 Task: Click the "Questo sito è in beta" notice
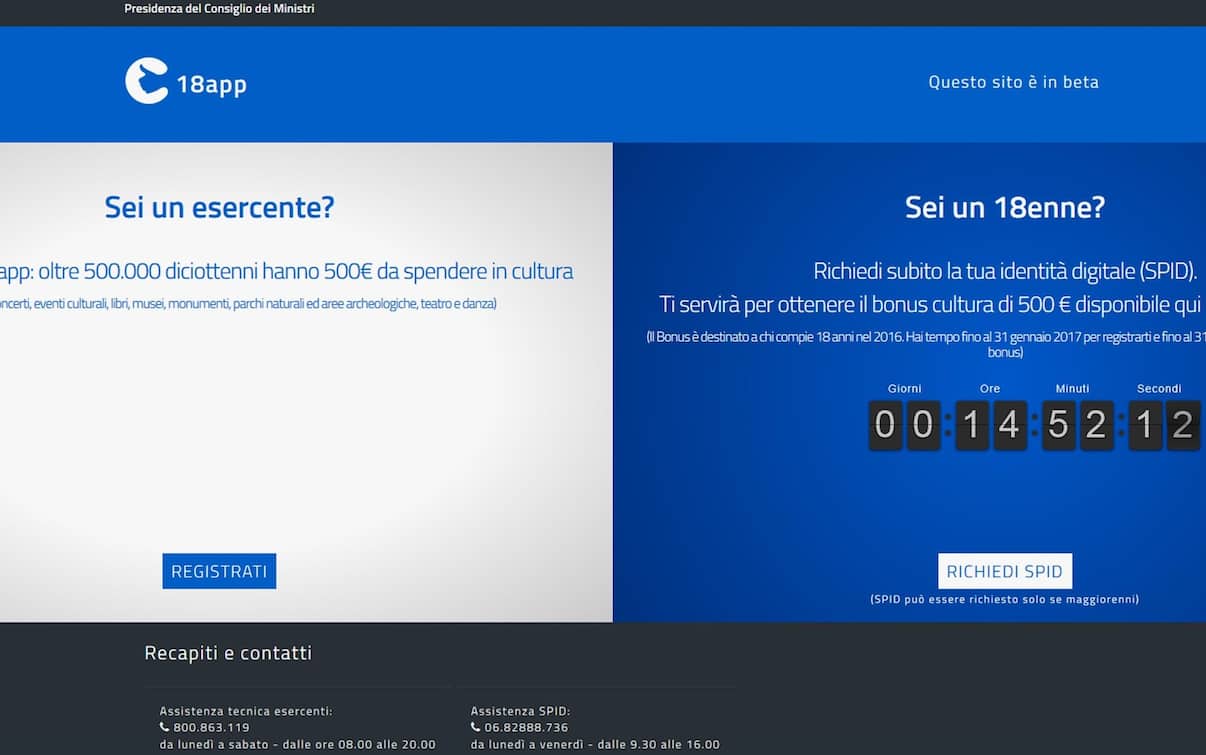tap(1013, 82)
